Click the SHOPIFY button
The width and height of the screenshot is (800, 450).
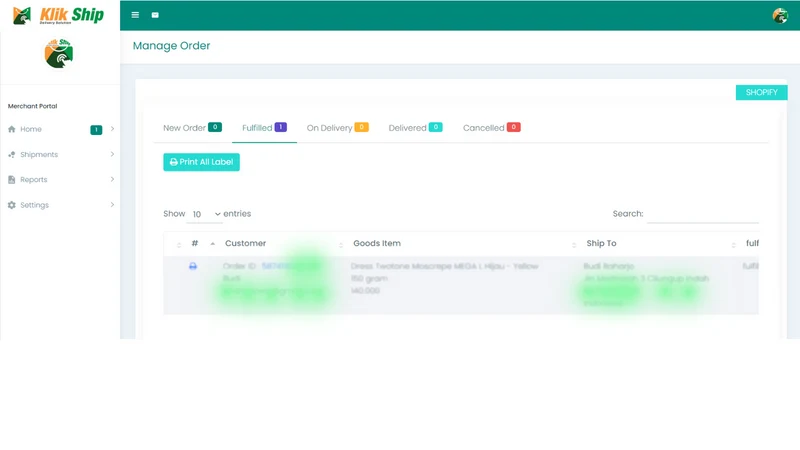(x=761, y=92)
